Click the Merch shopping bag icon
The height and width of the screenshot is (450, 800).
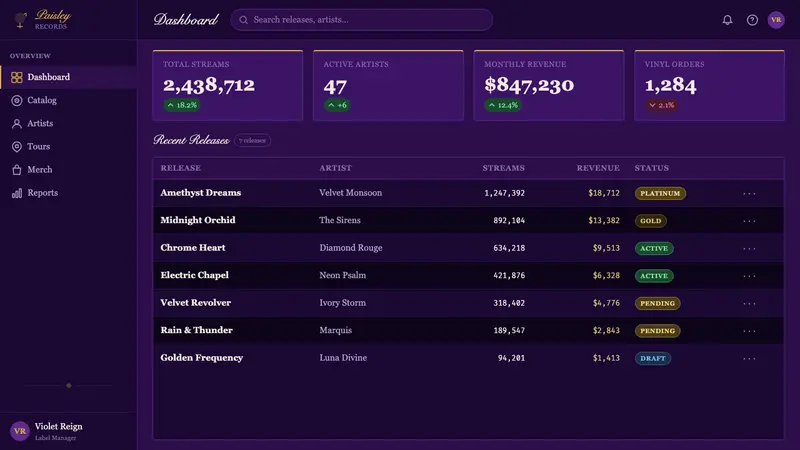point(17,170)
